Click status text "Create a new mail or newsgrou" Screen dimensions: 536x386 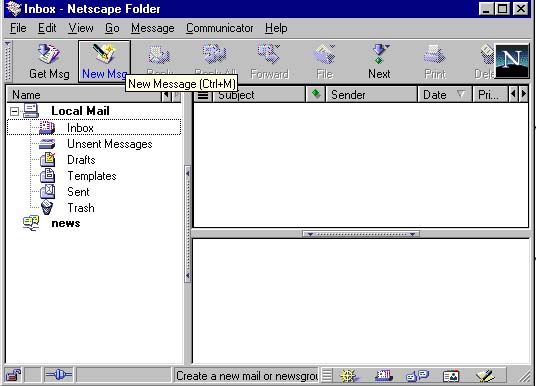click(246, 376)
